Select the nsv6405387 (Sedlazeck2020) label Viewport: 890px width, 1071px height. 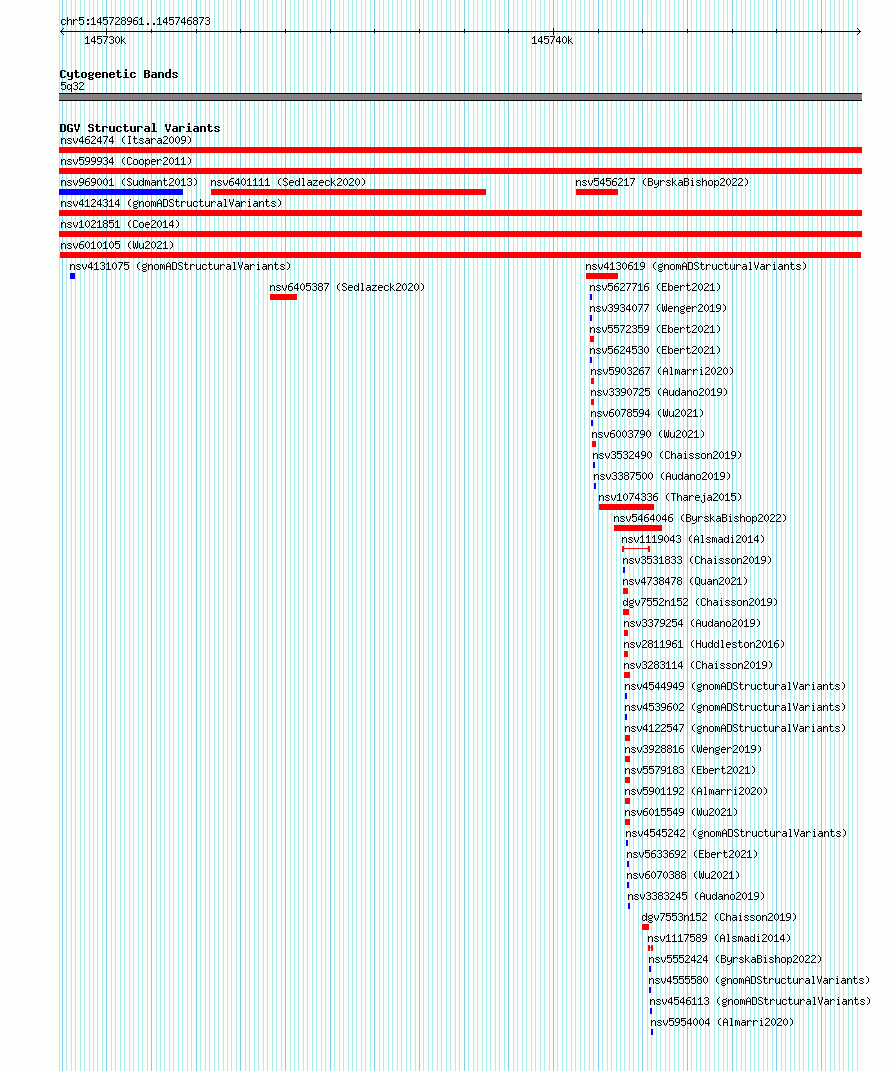coord(347,288)
